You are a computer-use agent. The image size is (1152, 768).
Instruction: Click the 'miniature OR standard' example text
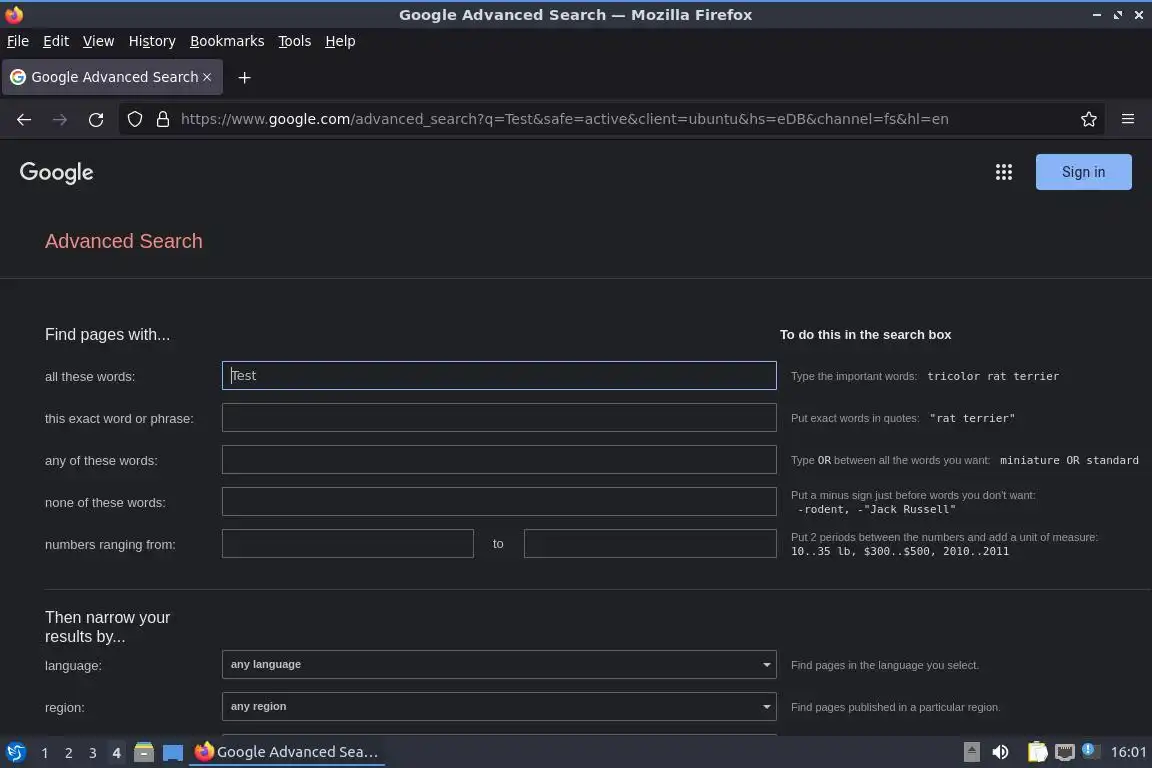coord(1069,460)
